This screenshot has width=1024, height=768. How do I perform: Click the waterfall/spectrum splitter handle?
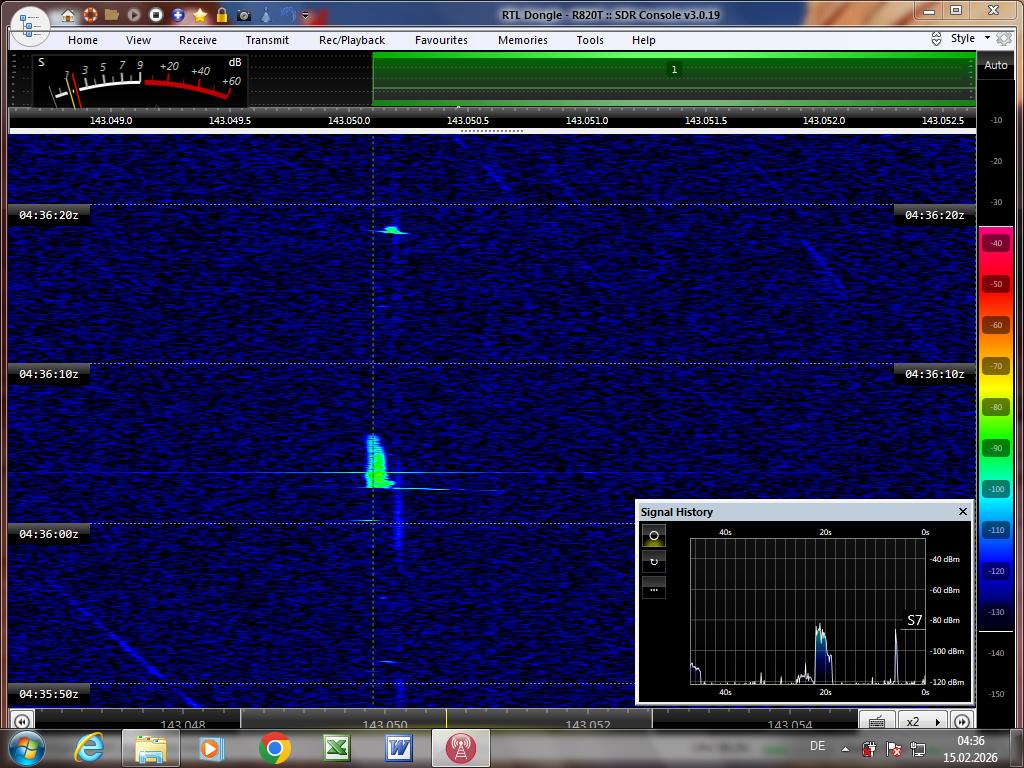click(492, 131)
